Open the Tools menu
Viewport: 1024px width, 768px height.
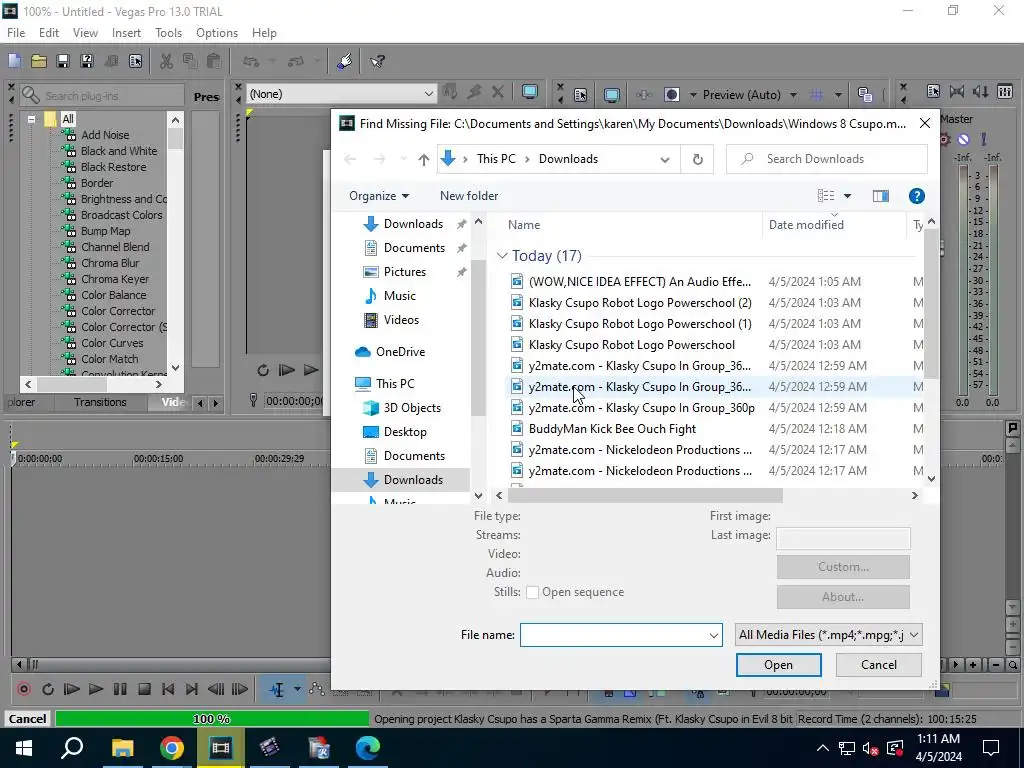[x=168, y=33]
